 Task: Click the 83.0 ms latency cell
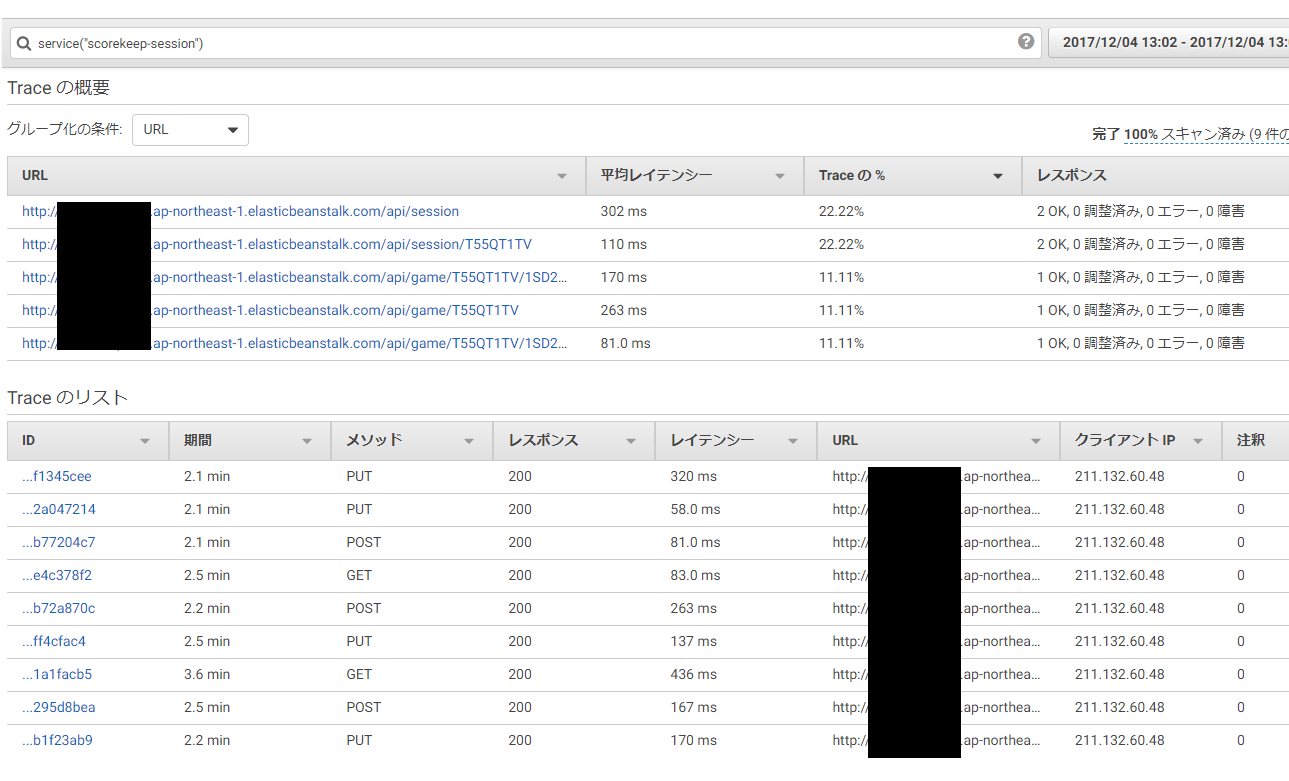(x=695, y=575)
